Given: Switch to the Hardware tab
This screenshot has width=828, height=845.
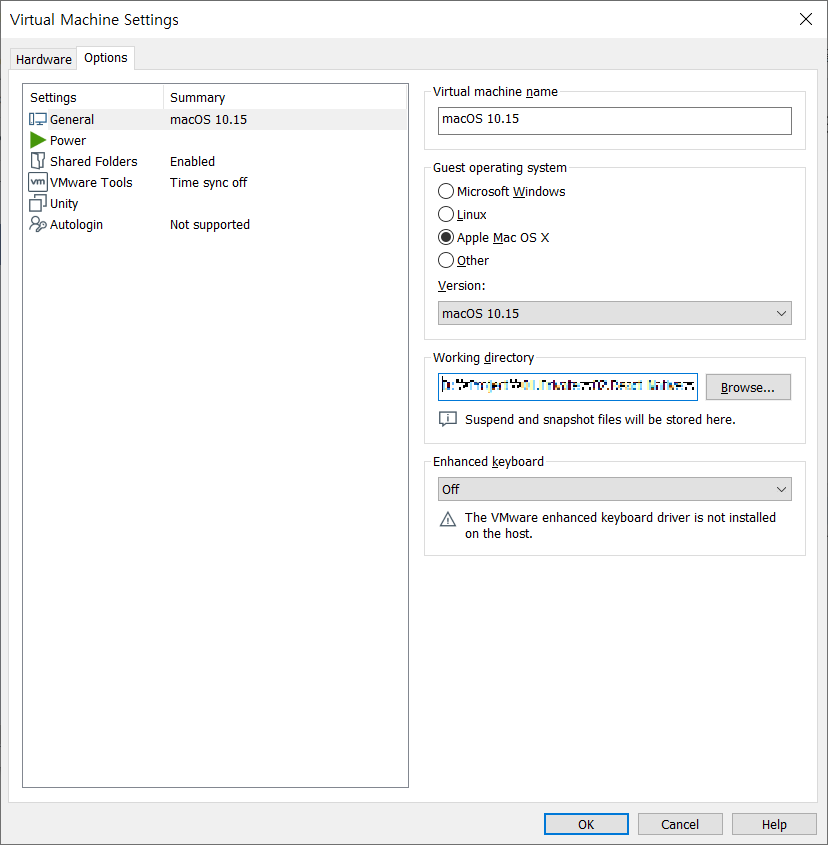Looking at the screenshot, I should [44, 59].
